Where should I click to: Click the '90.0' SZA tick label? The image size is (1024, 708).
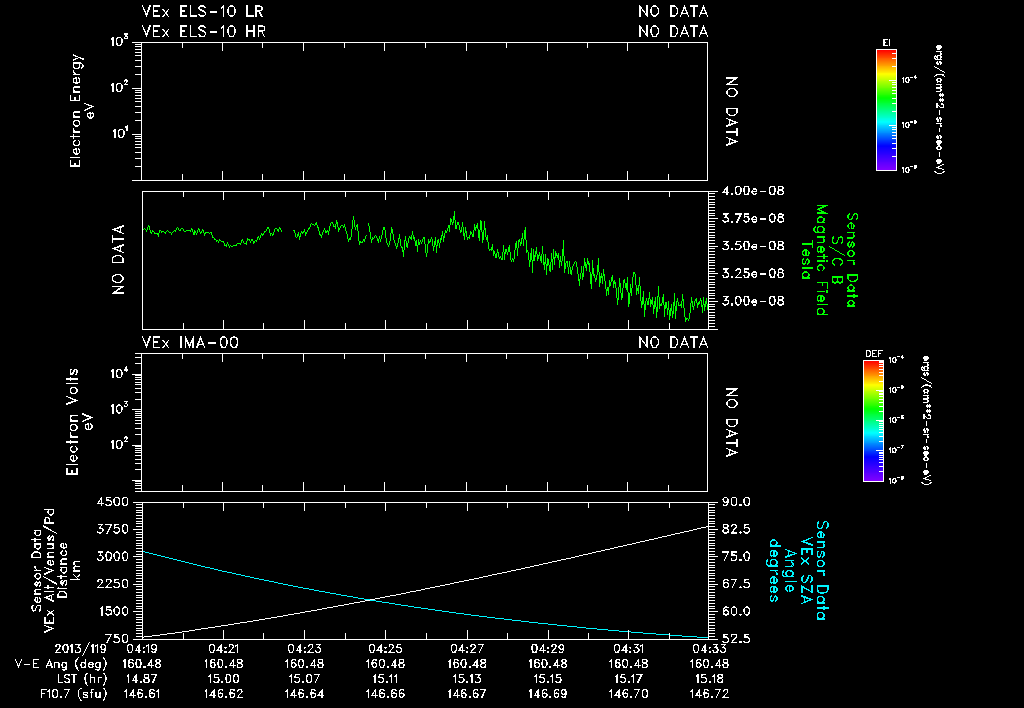click(x=736, y=502)
